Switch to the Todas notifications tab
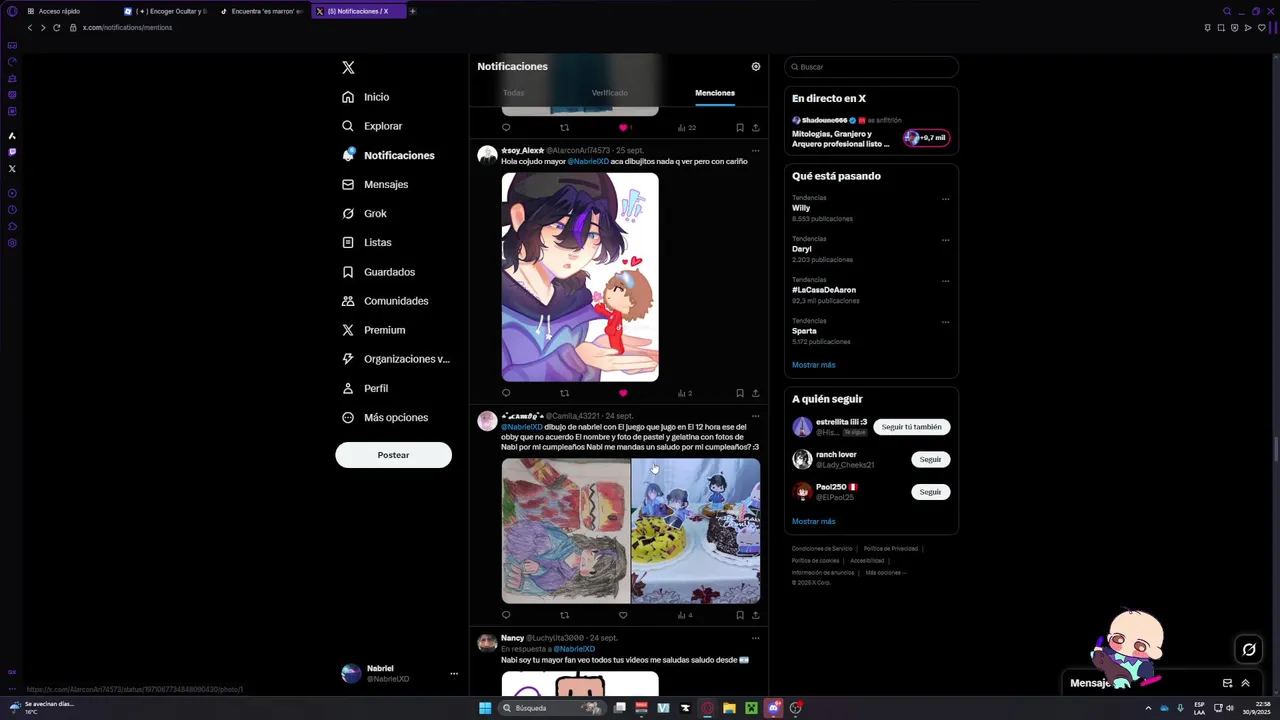Viewport: 1280px width, 720px height. pyautogui.click(x=514, y=93)
